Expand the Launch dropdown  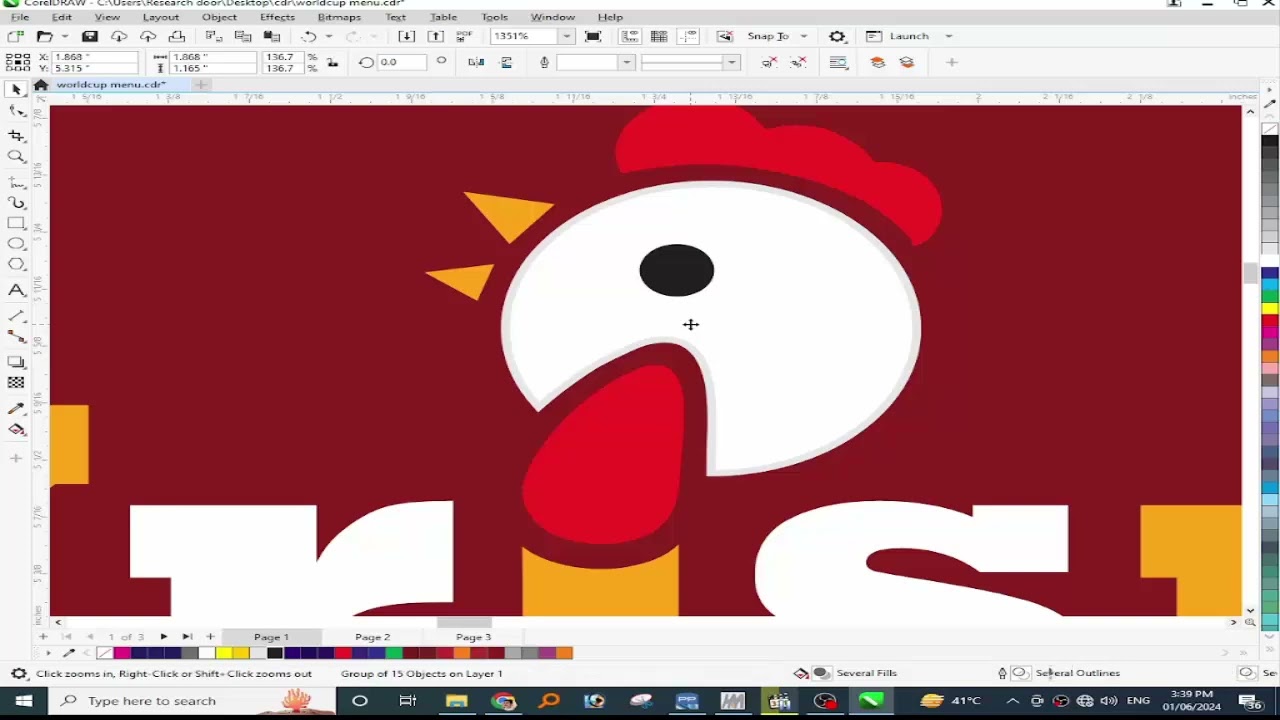click(x=948, y=36)
